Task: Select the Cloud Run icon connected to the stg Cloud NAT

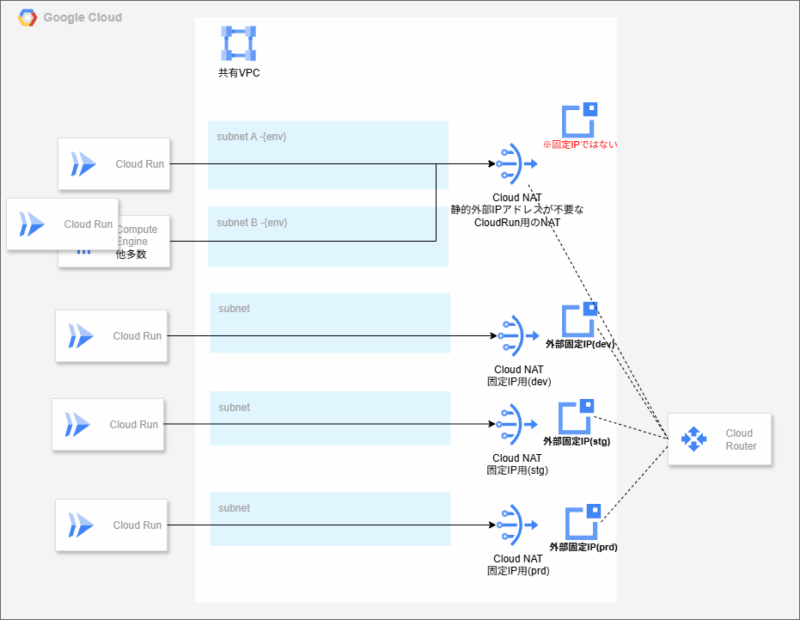Action: click(x=77, y=424)
